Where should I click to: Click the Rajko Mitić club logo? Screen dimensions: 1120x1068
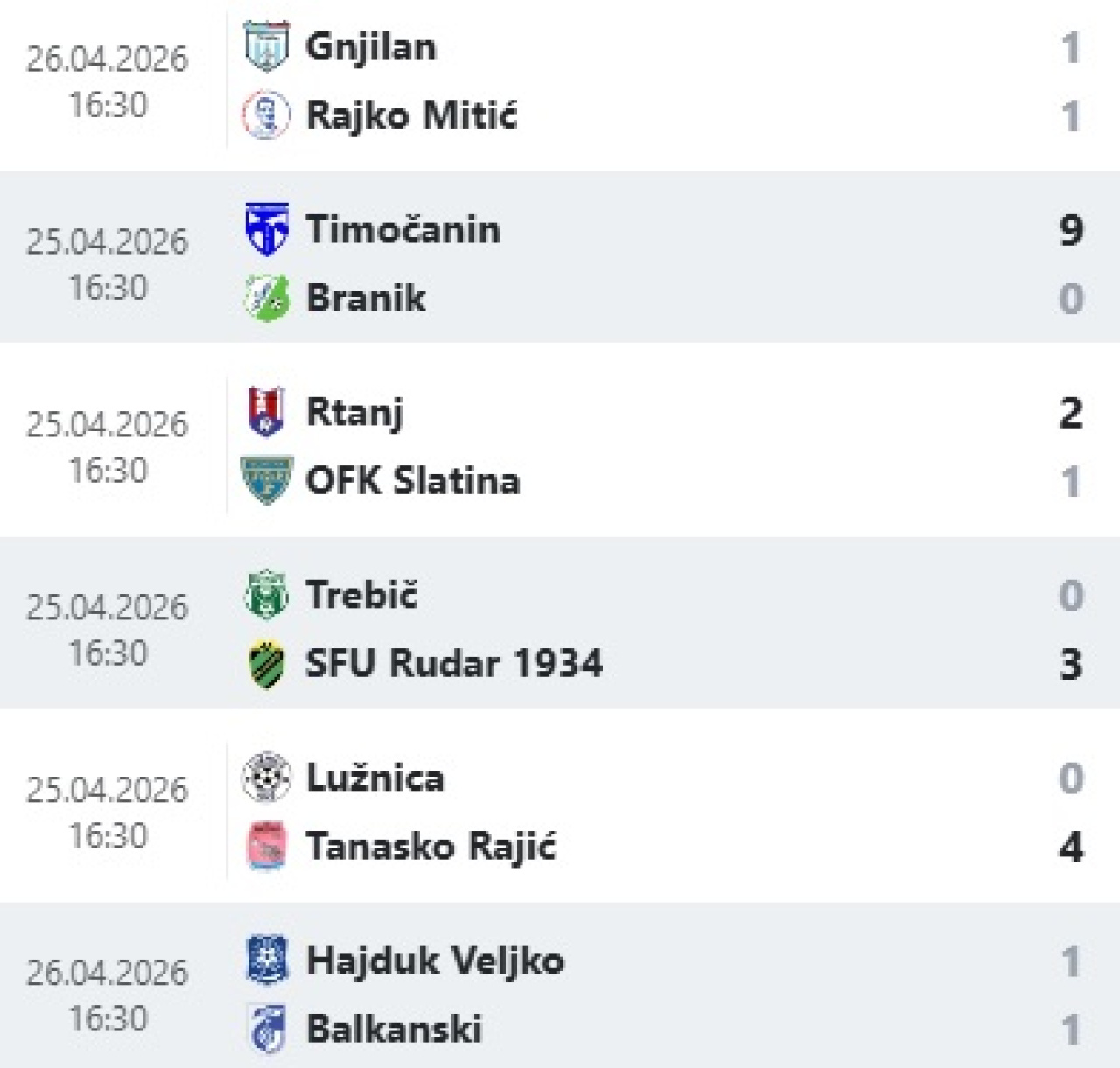266,115
